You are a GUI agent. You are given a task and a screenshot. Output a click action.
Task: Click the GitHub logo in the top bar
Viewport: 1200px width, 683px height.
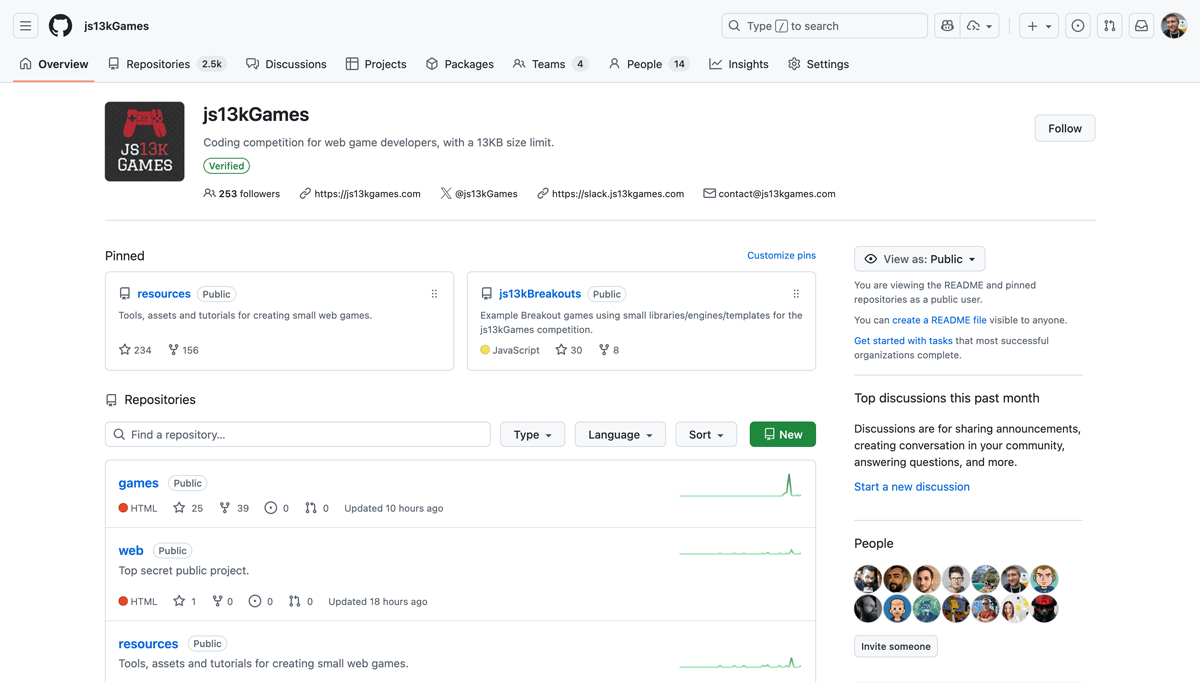tap(60, 25)
